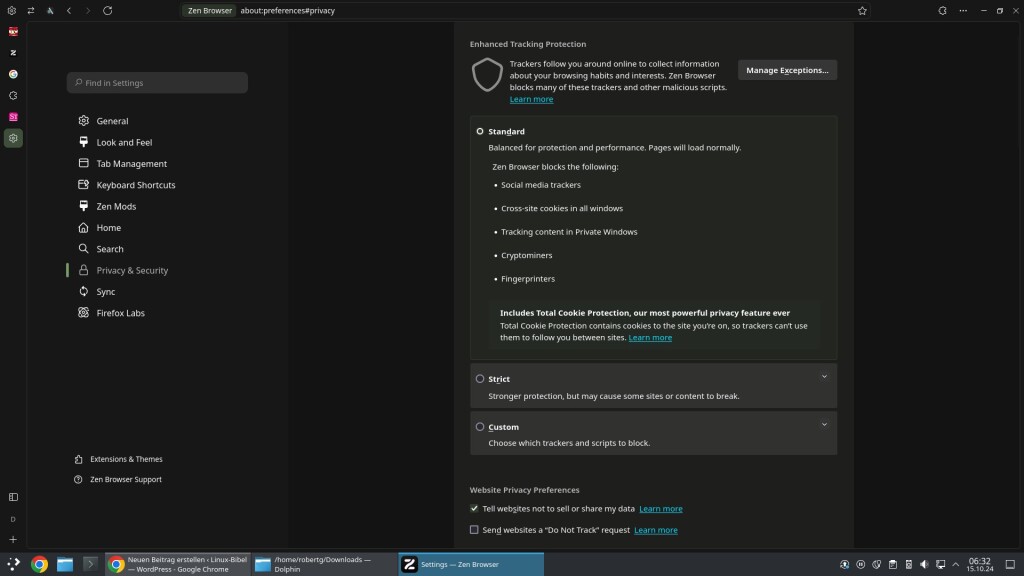Image resolution: width=1024 pixels, height=576 pixels.
Task: Open the Google pinned tab in the sidebar
Action: (13, 74)
